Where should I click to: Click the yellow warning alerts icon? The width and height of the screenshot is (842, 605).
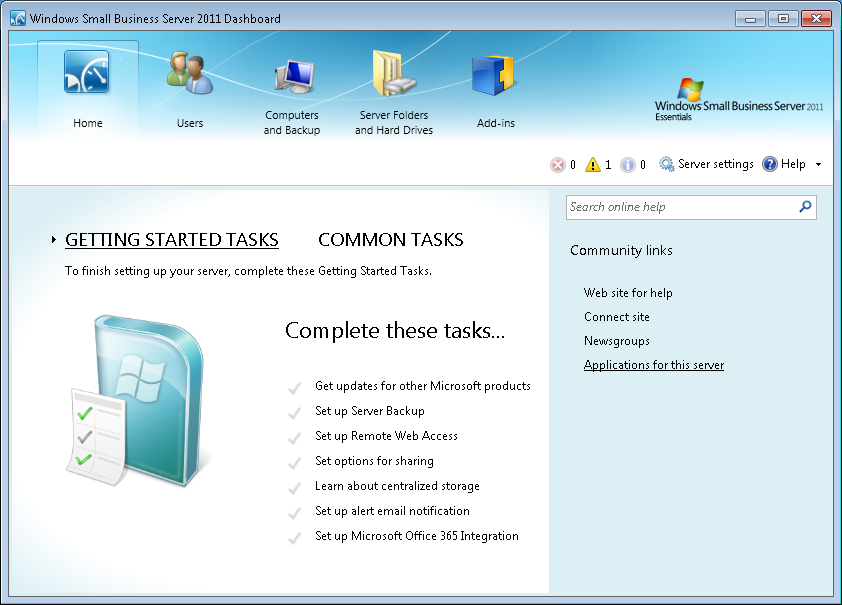592,164
